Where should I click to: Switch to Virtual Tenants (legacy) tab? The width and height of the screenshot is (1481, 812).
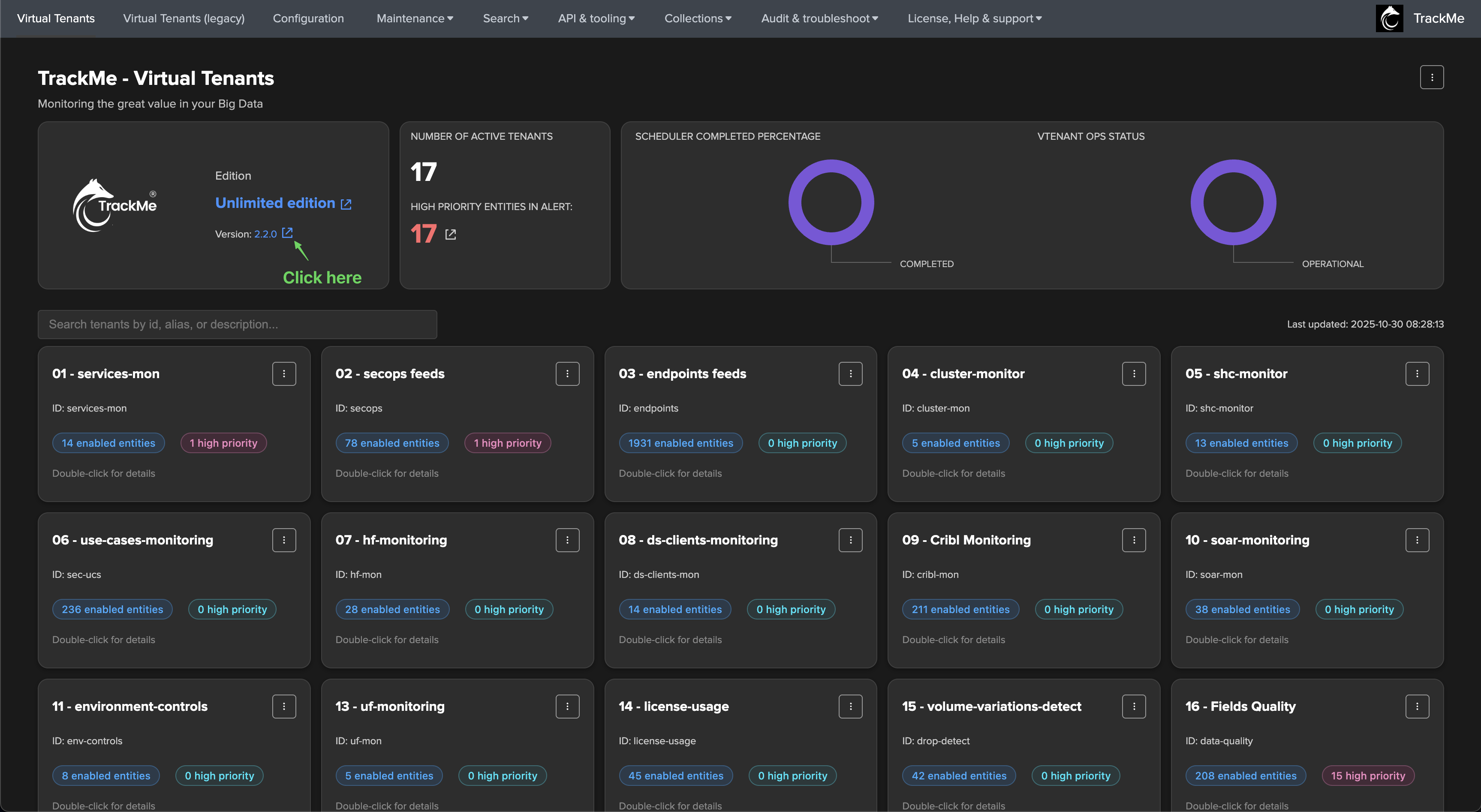click(x=184, y=18)
